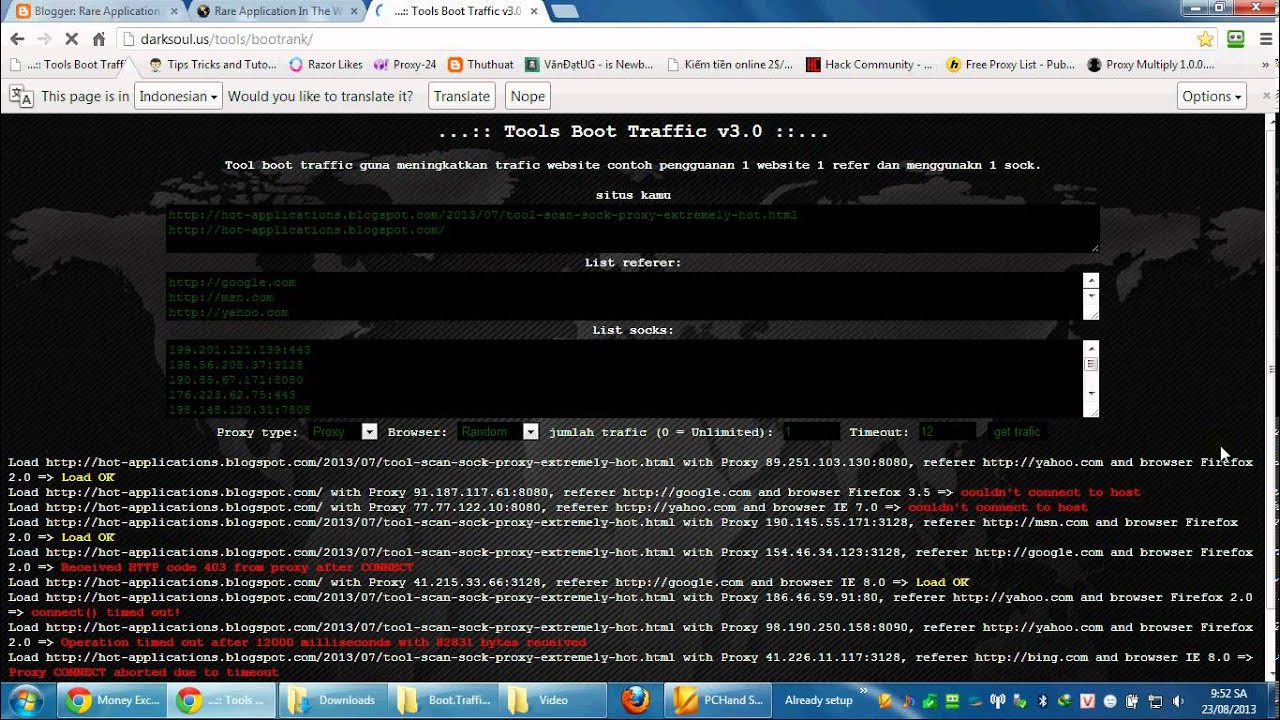Click the browser forward arrow
Image resolution: width=1280 pixels, height=720 pixels.
[x=44, y=39]
